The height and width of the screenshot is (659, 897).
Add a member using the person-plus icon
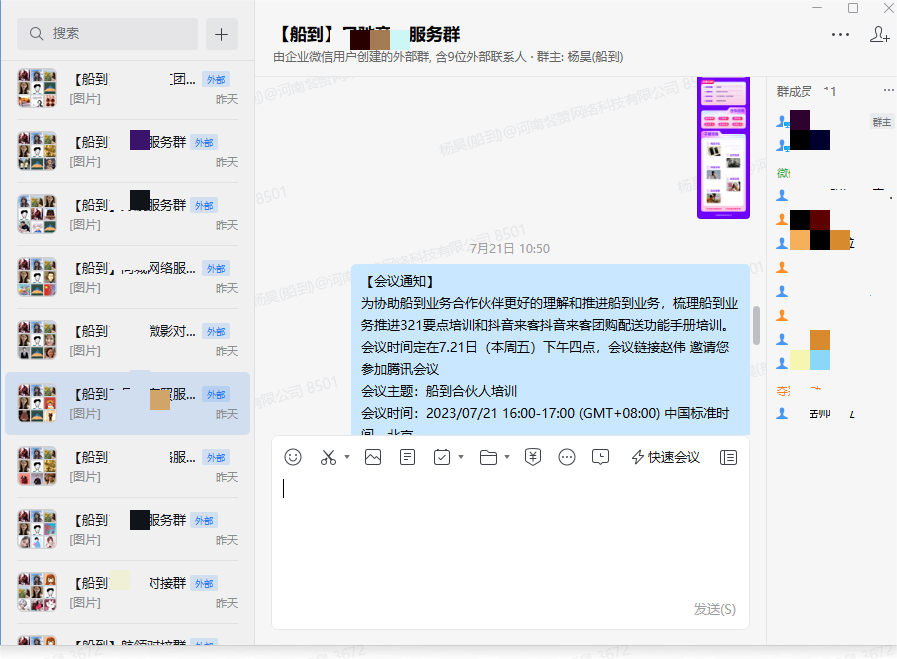[x=879, y=35]
